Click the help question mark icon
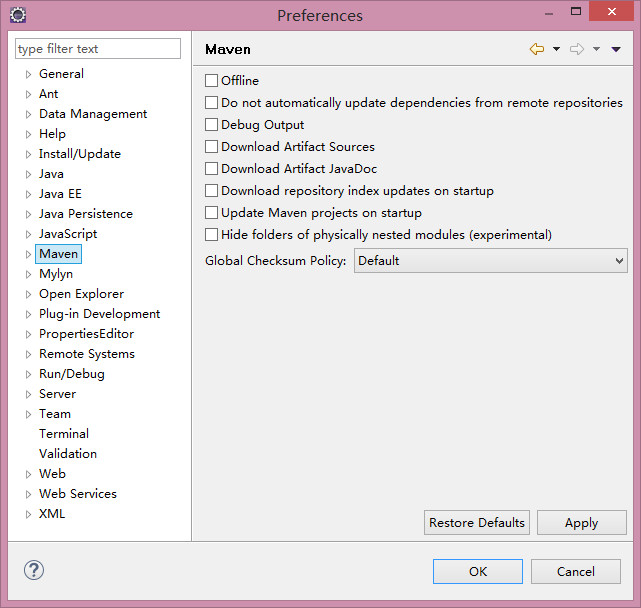This screenshot has height=608, width=641. click(34, 570)
